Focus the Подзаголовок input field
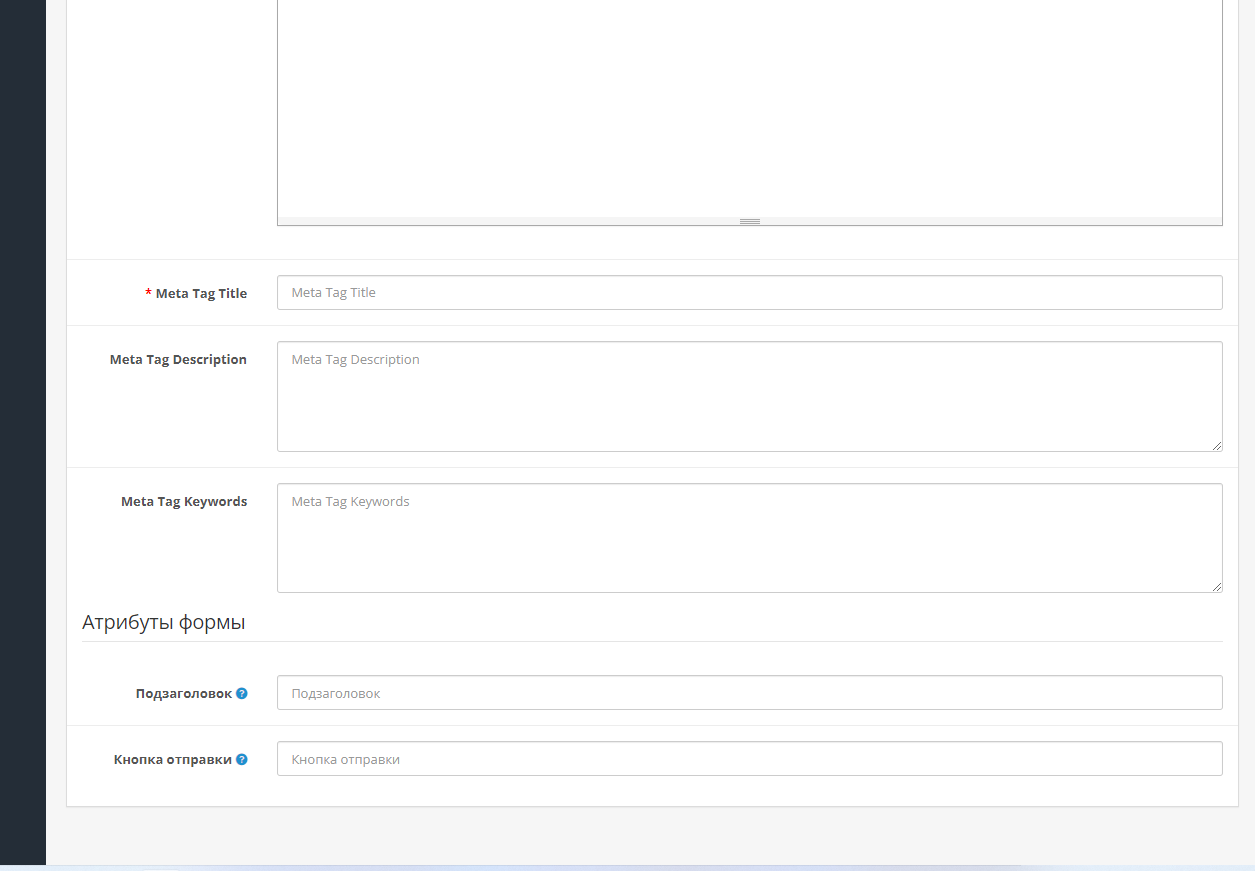Image resolution: width=1255 pixels, height=871 pixels. [x=749, y=693]
